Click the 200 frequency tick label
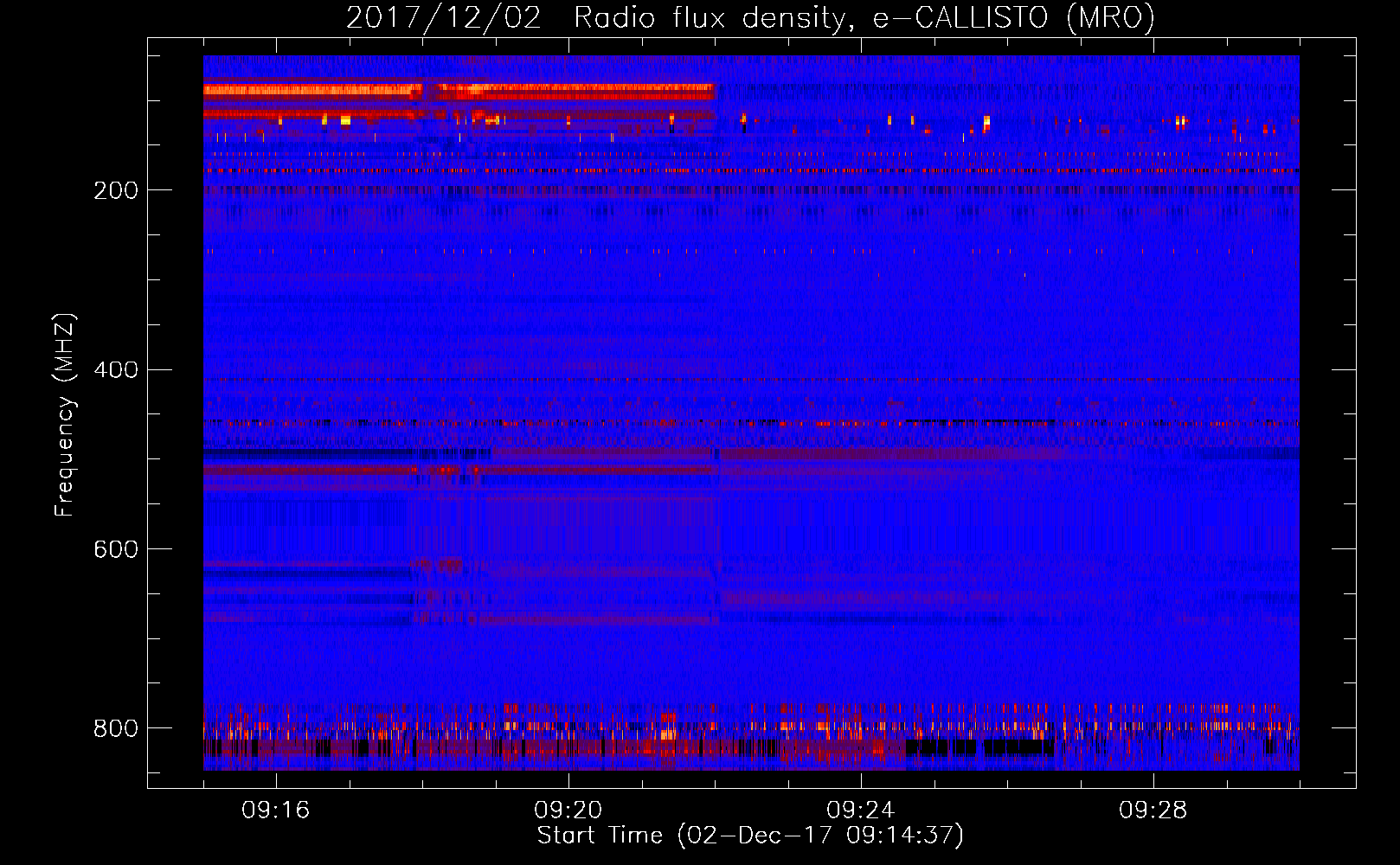 (115, 190)
